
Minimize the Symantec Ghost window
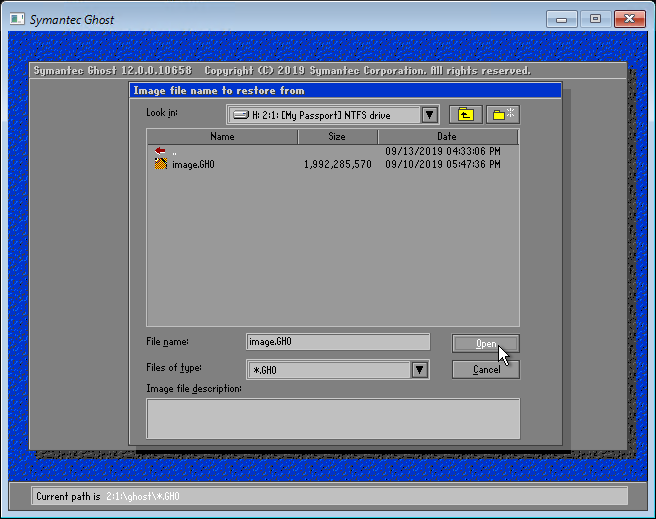[561, 19]
